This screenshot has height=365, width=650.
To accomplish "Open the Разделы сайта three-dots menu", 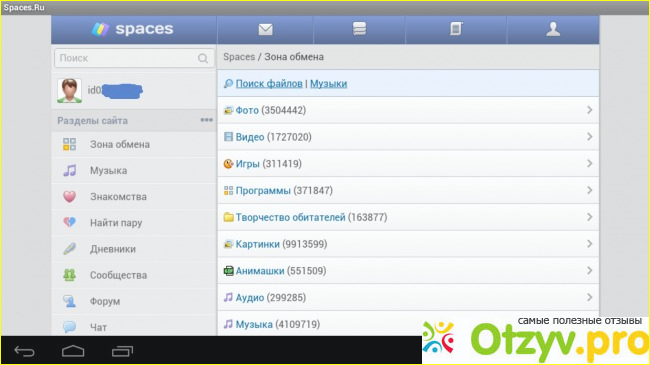I will (206, 120).
